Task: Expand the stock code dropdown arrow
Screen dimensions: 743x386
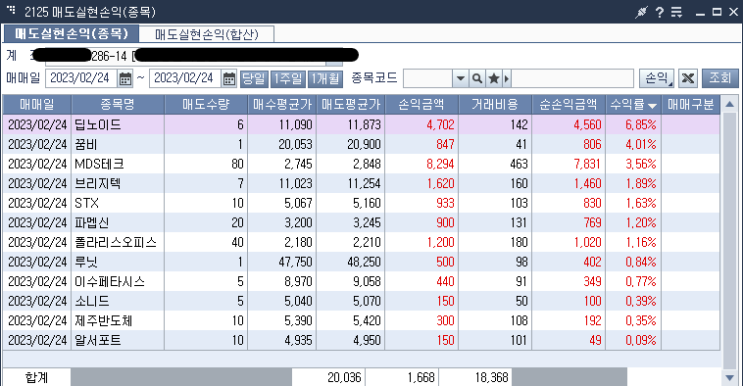Action: pos(460,79)
